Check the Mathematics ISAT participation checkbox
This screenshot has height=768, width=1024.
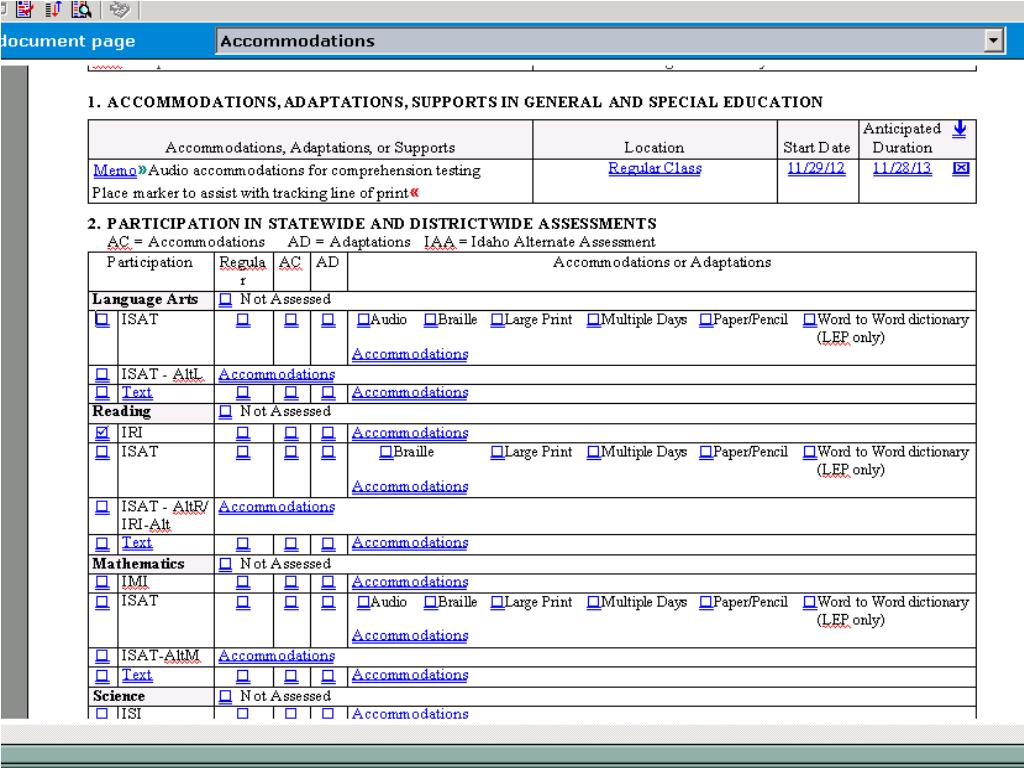tap(103, 602)
